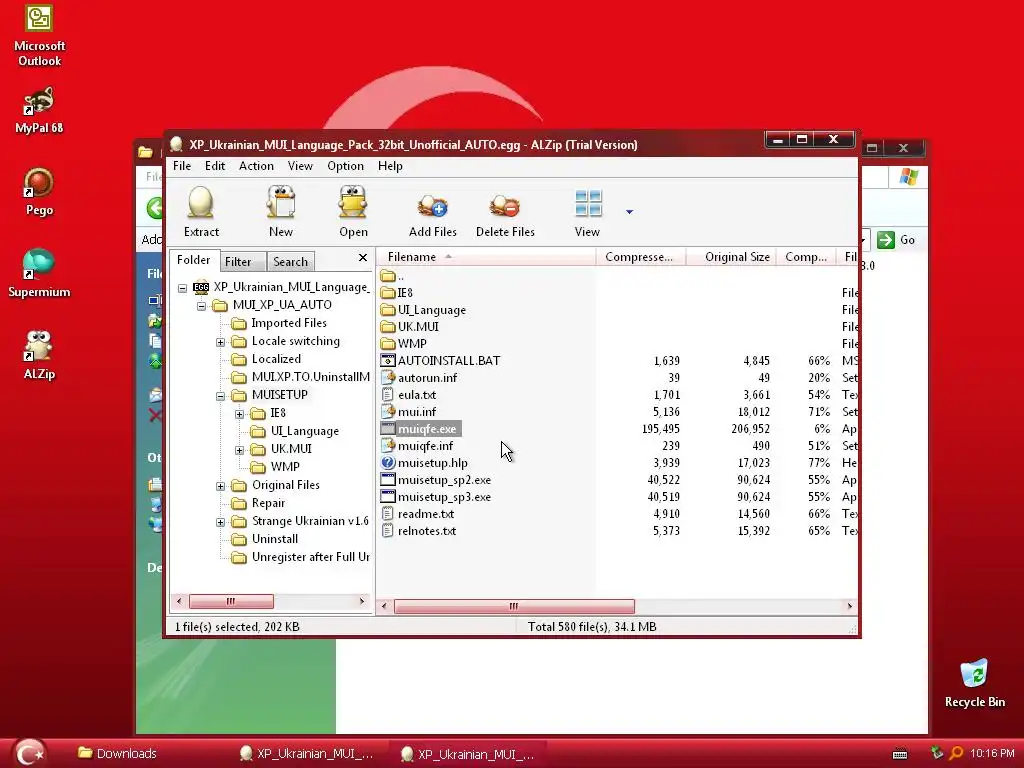The width and height of the screenshot is (1024, 768).
Task: Select Imported Files in folder tree
Action: [289, 323]
